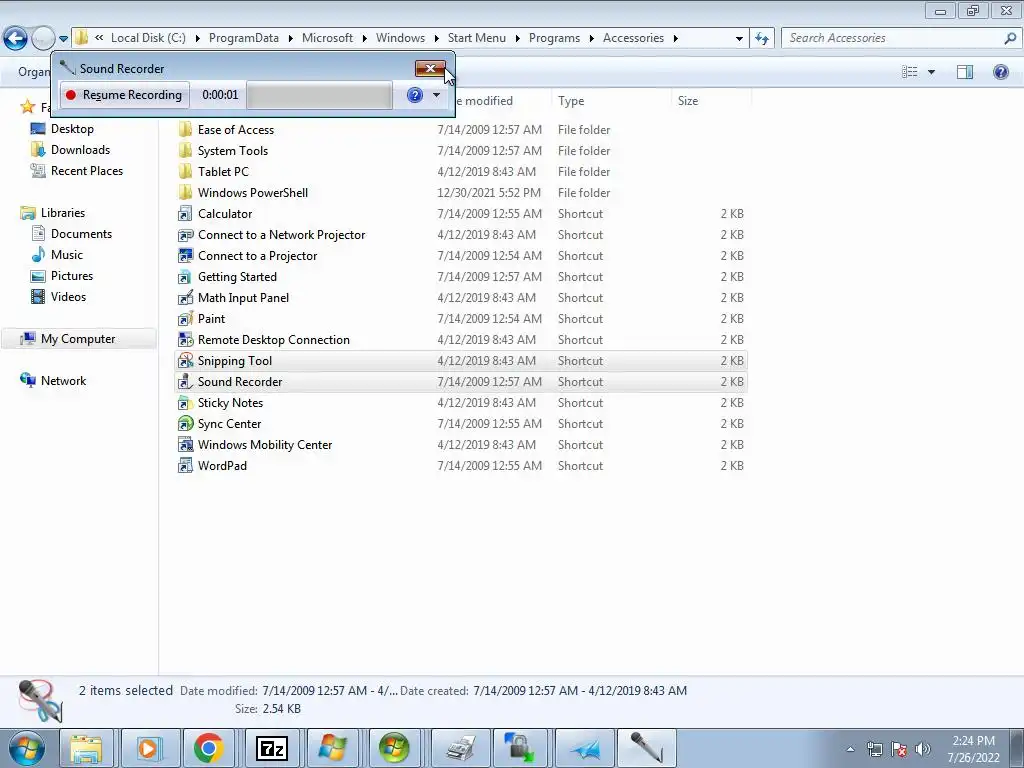Select the System Tools folder icon
This screenshot has width=1024, height=768.
coord(185,150)
